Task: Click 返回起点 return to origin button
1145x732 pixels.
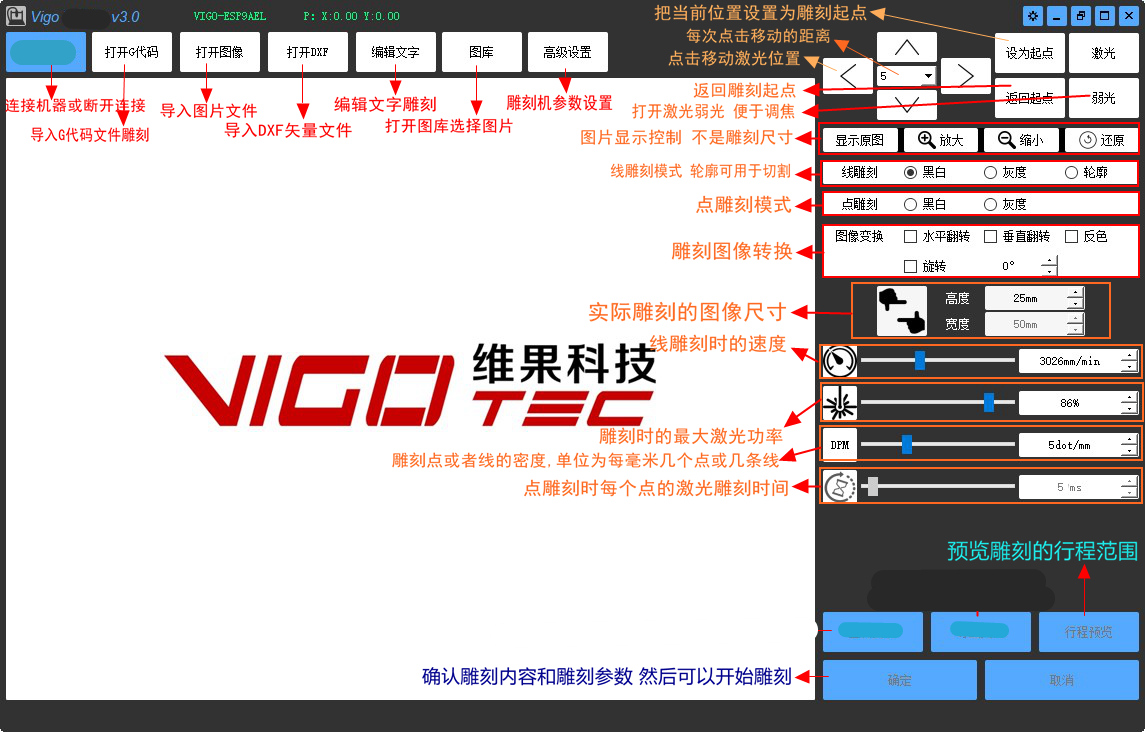Action: click(1030, 98)
